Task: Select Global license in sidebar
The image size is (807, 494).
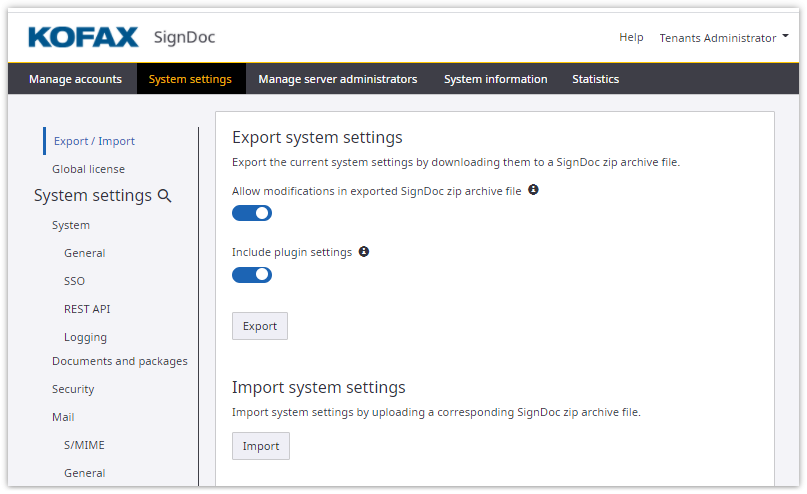Action: [x=88, y=169]
